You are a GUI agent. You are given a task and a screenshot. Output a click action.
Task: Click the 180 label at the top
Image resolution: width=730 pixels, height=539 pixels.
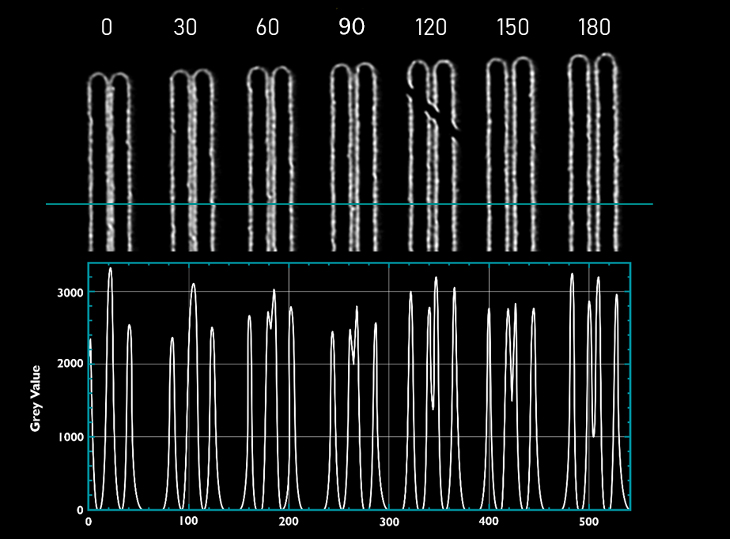(594, 28)
